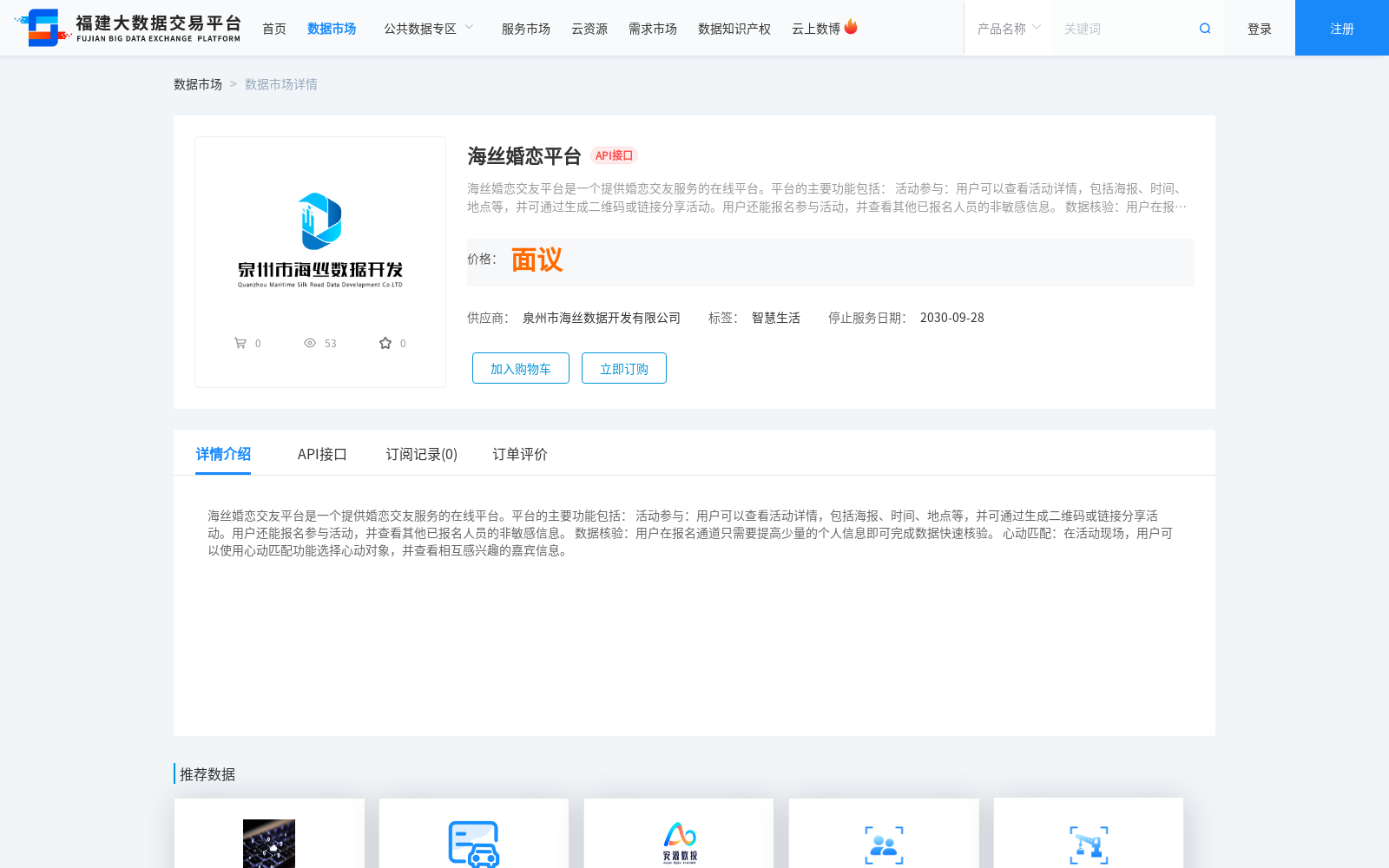Viewport: 1389px width, 868px height.
Task: Click the fire icon beside 云上数博
Action: tap(851, 27)
